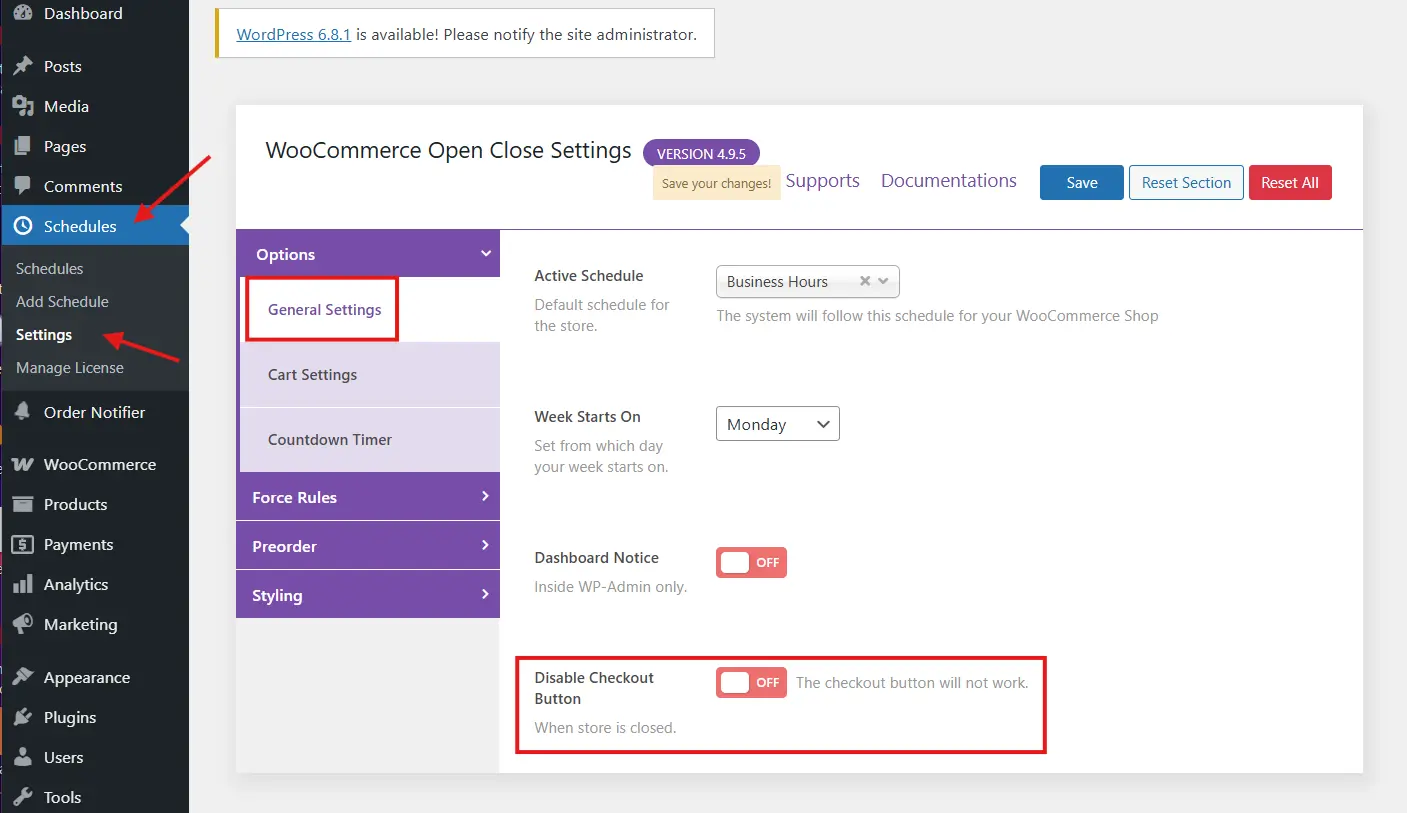
Task: Open the Analytics menu label
Action: 76,585
